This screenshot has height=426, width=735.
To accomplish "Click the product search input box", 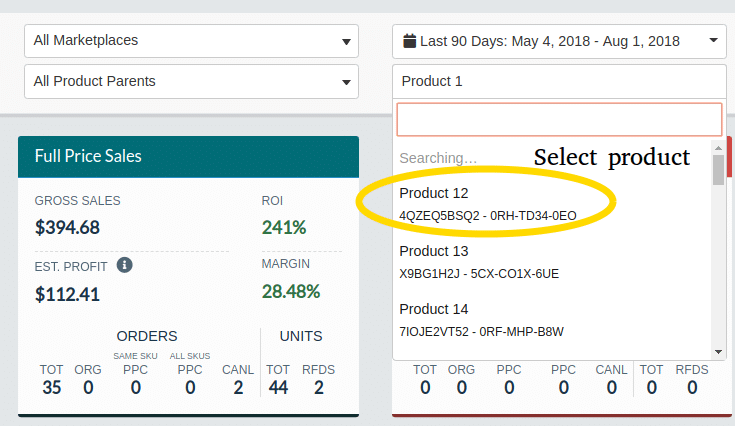I will (559, 120).
